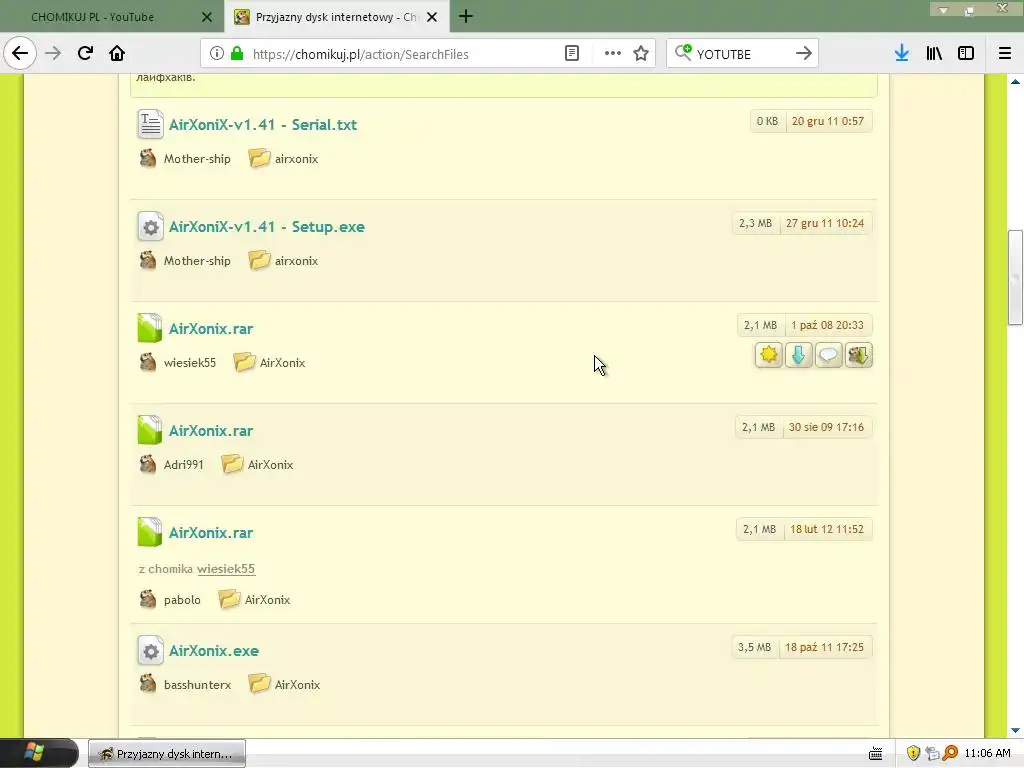The image size is (1024, 768).
Task: Select Przyjazny dysk internetowy tab
Action: (x=336, y=17)
